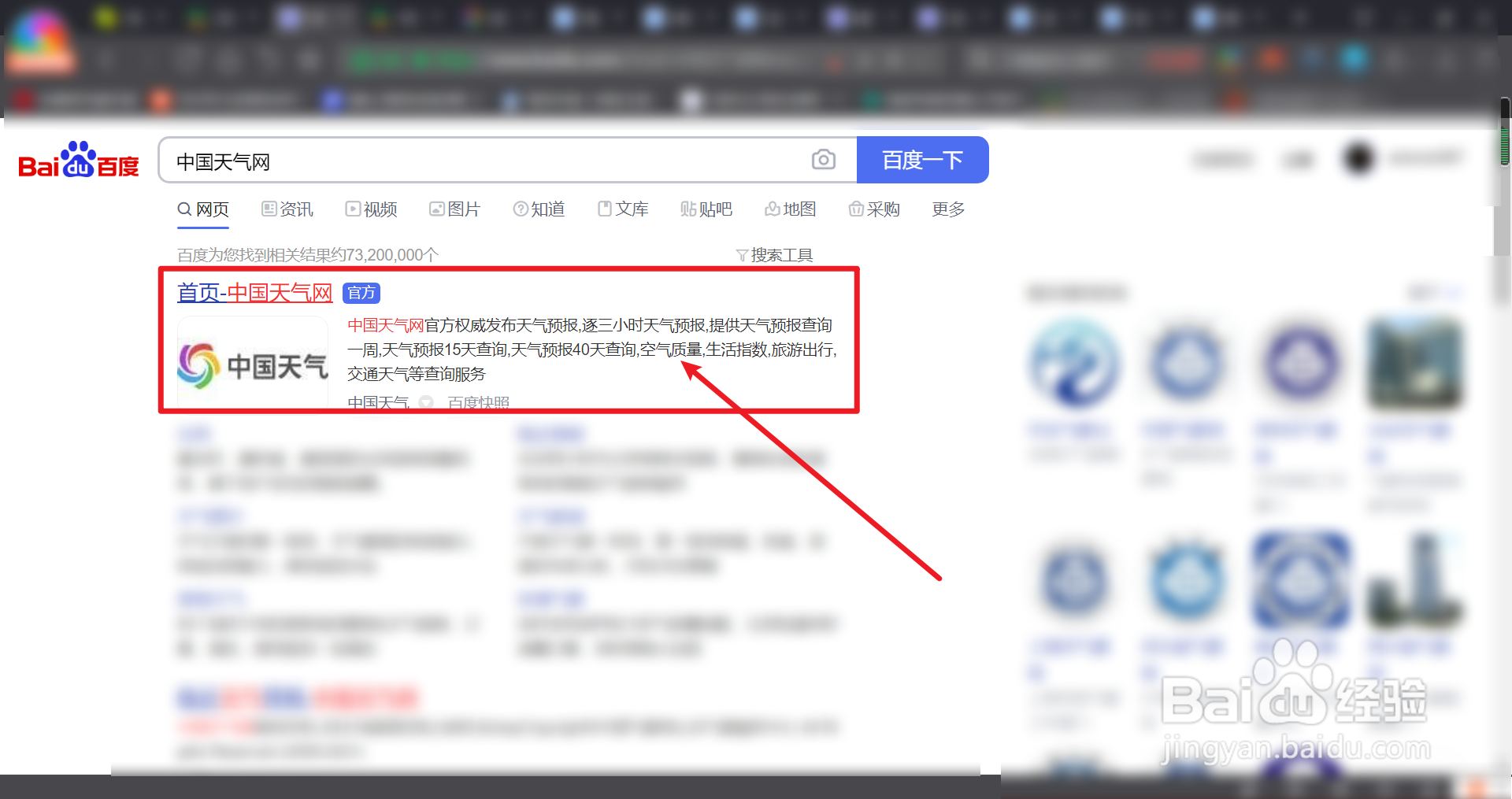
Task: Switch to the 资讯 tab
Action: (287, 209)
